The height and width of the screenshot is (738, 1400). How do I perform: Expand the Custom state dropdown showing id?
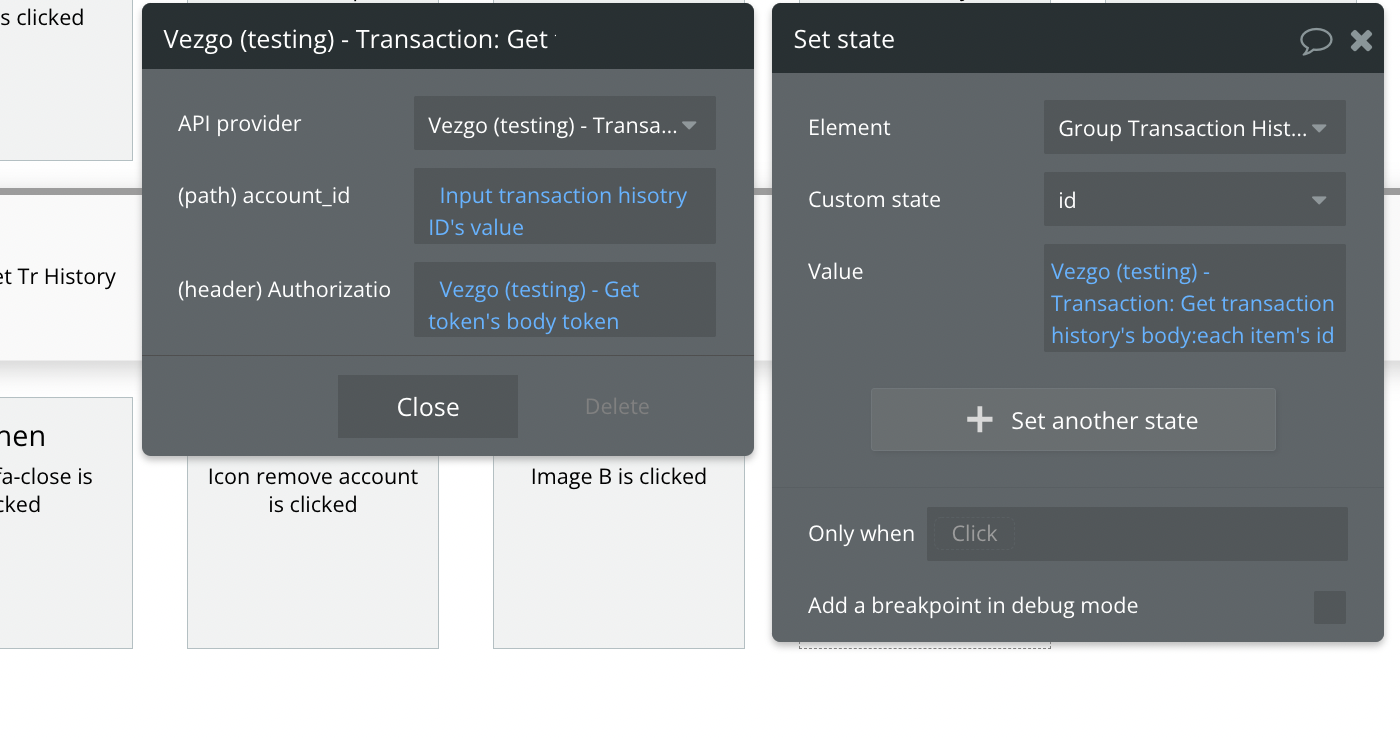tap(1194, 200)
